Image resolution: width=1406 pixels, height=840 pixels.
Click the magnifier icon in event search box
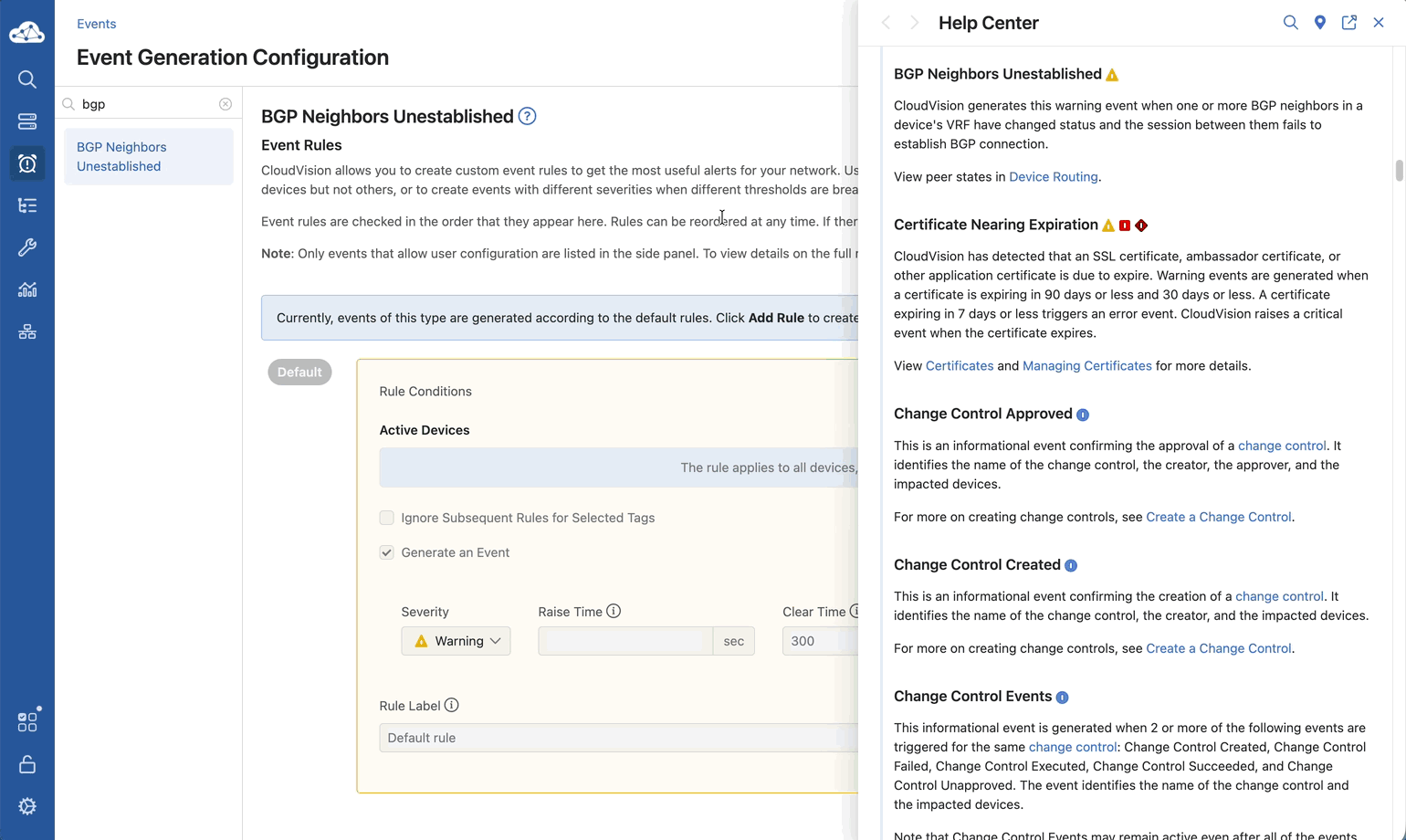pos(68,104)
